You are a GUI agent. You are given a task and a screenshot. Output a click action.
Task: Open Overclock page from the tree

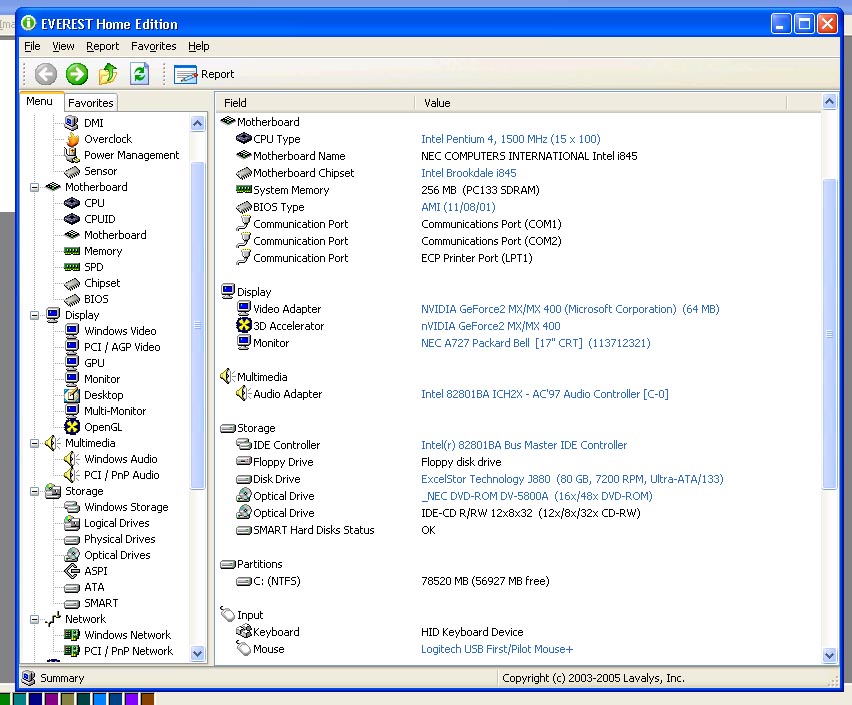107,139
